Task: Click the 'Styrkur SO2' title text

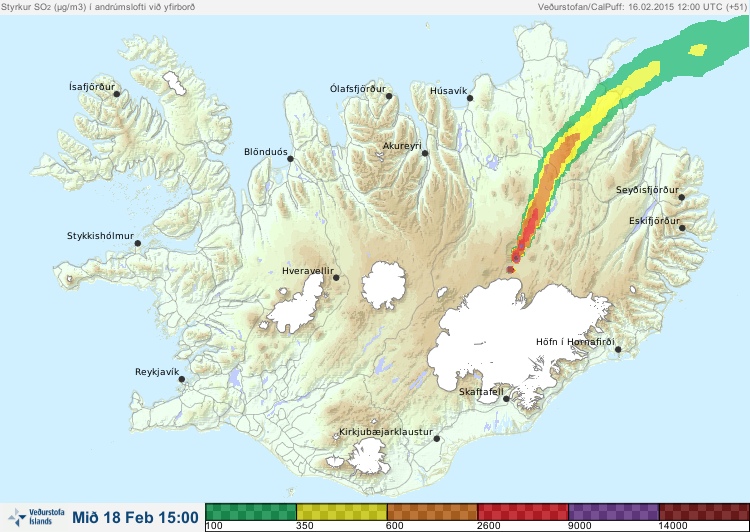Action: pos(98,7)
